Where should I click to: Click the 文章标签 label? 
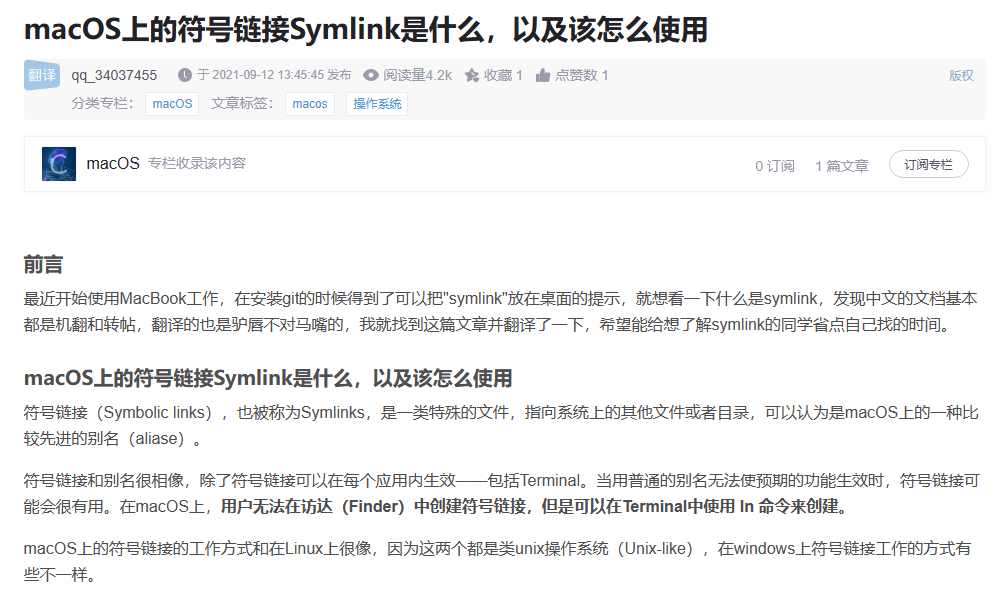point(242,103)
